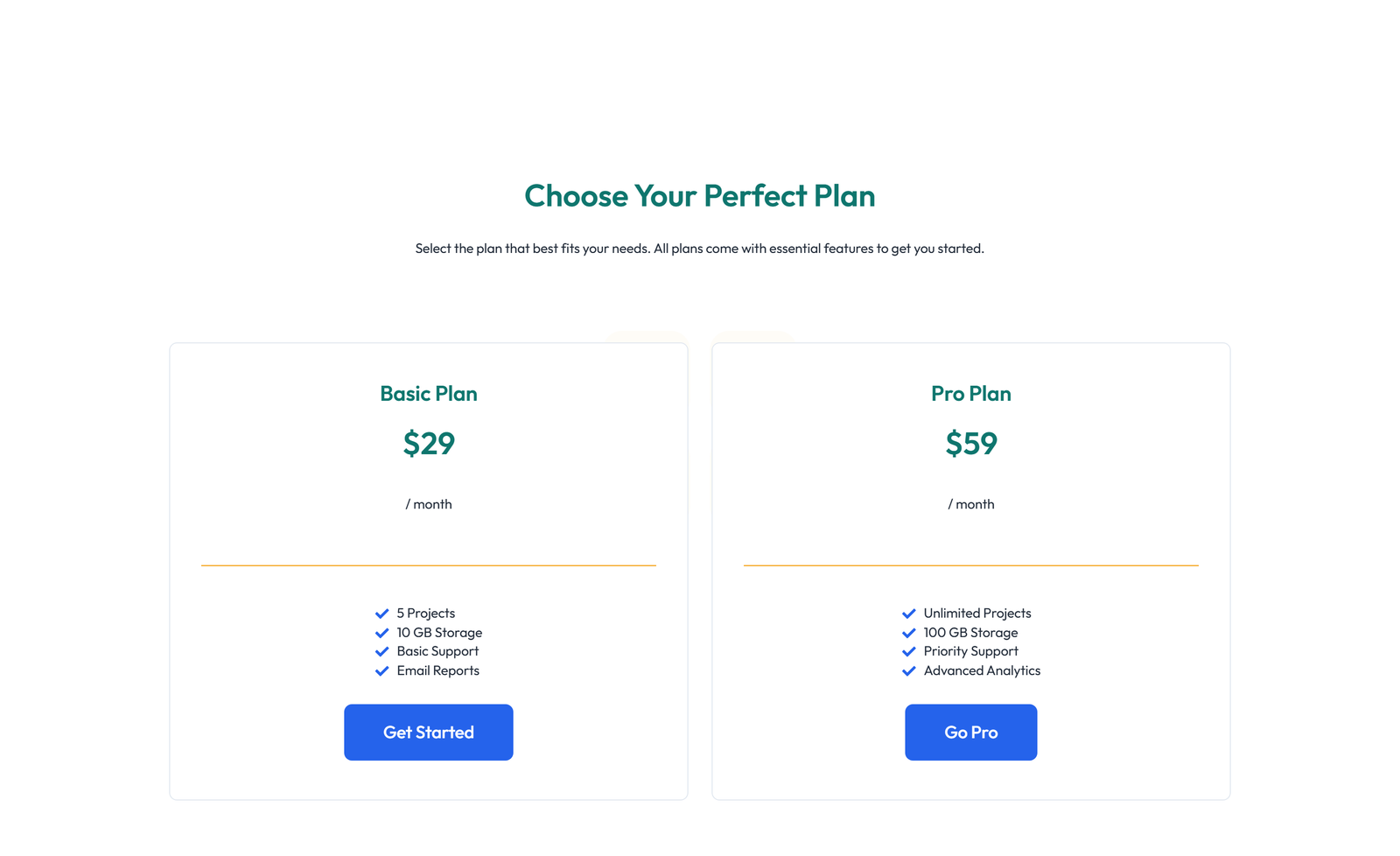Image resolution: width=1400 pixels, height=856 pixels.
Task: Click the plan selection subtitle text
Action: [699, 248]
